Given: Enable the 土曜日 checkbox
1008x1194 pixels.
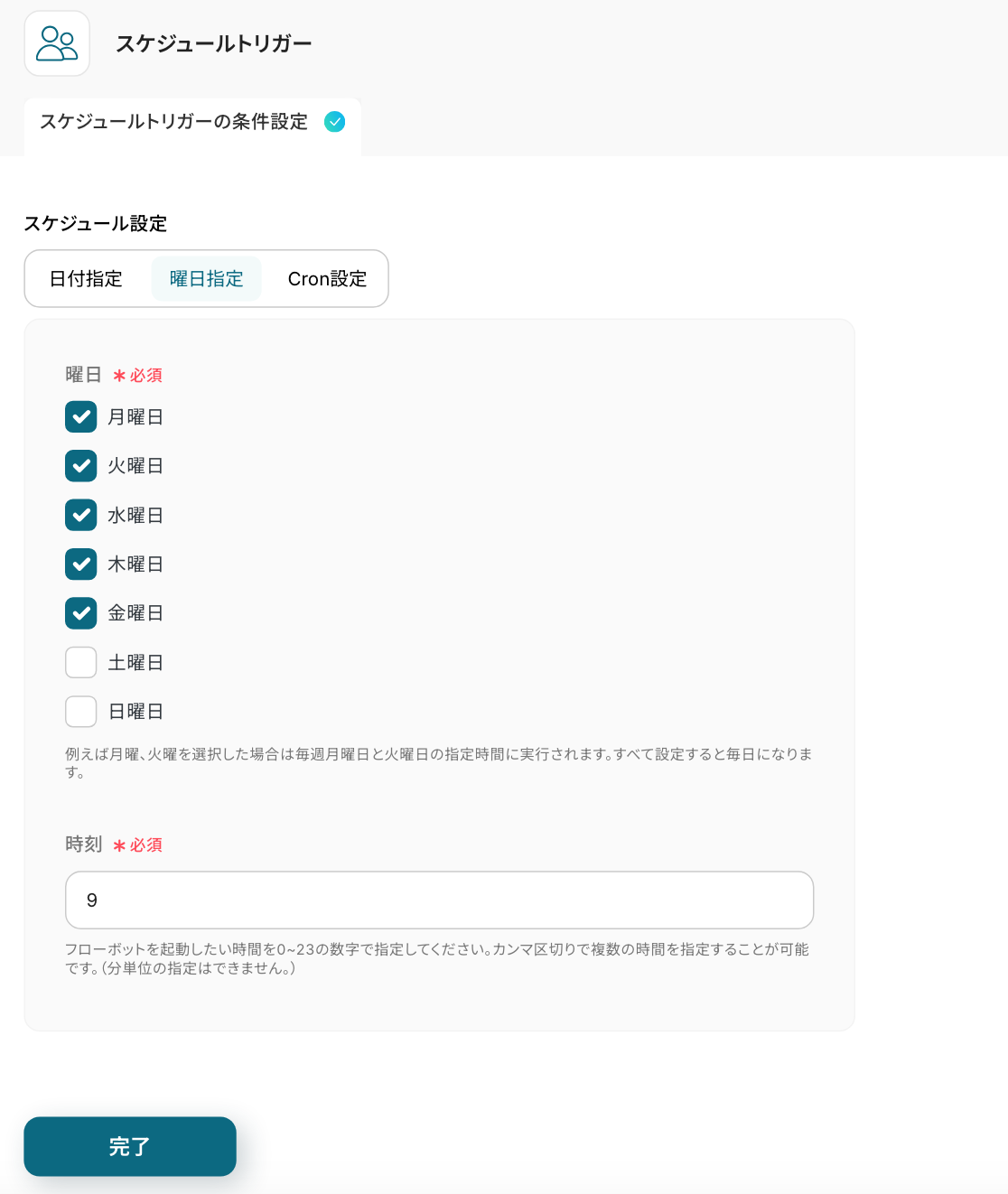Looking at the screenshot, I should pos(81,662).
